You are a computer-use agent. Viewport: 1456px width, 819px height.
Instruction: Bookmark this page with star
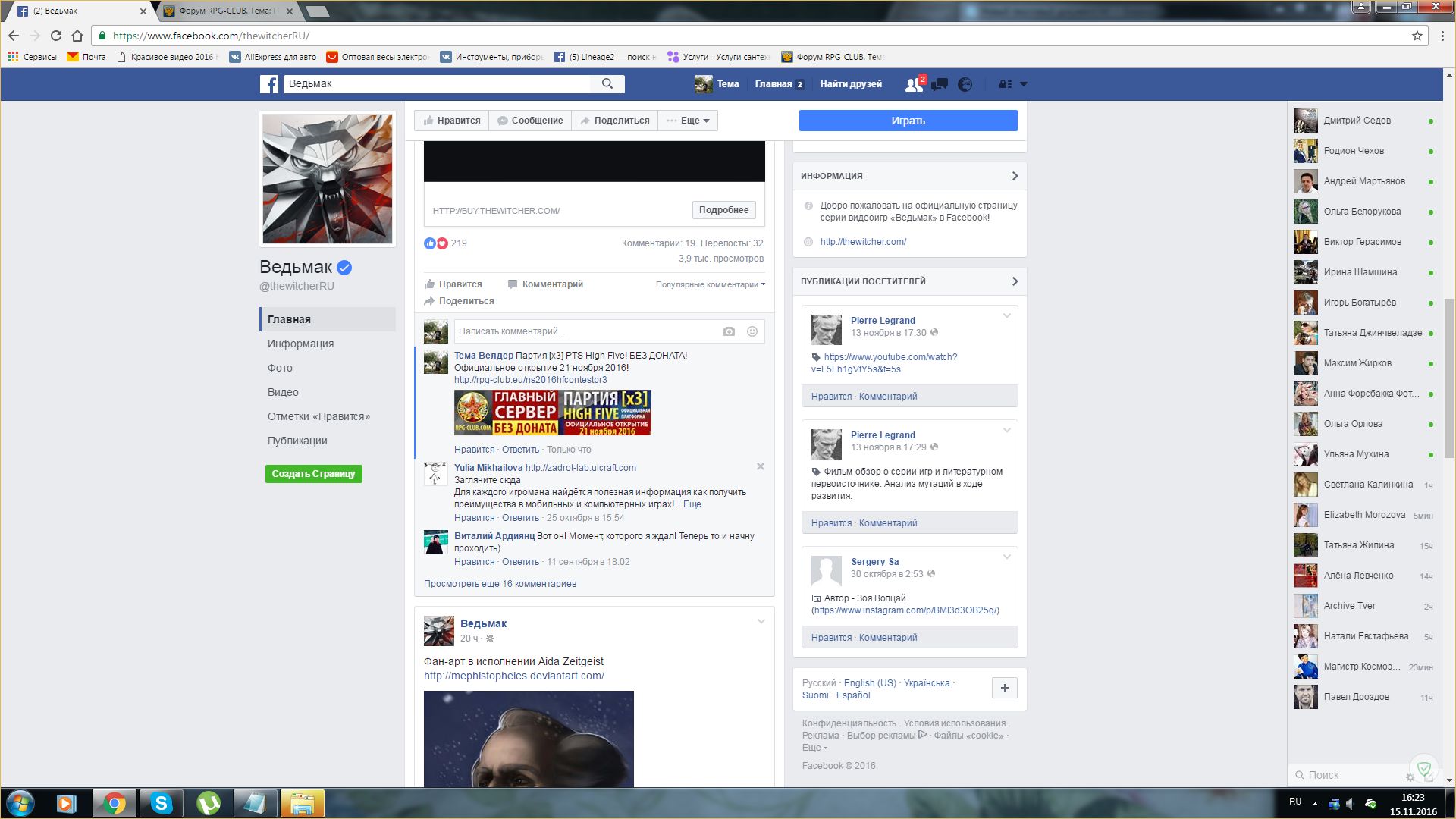[x=1417, y=36]
